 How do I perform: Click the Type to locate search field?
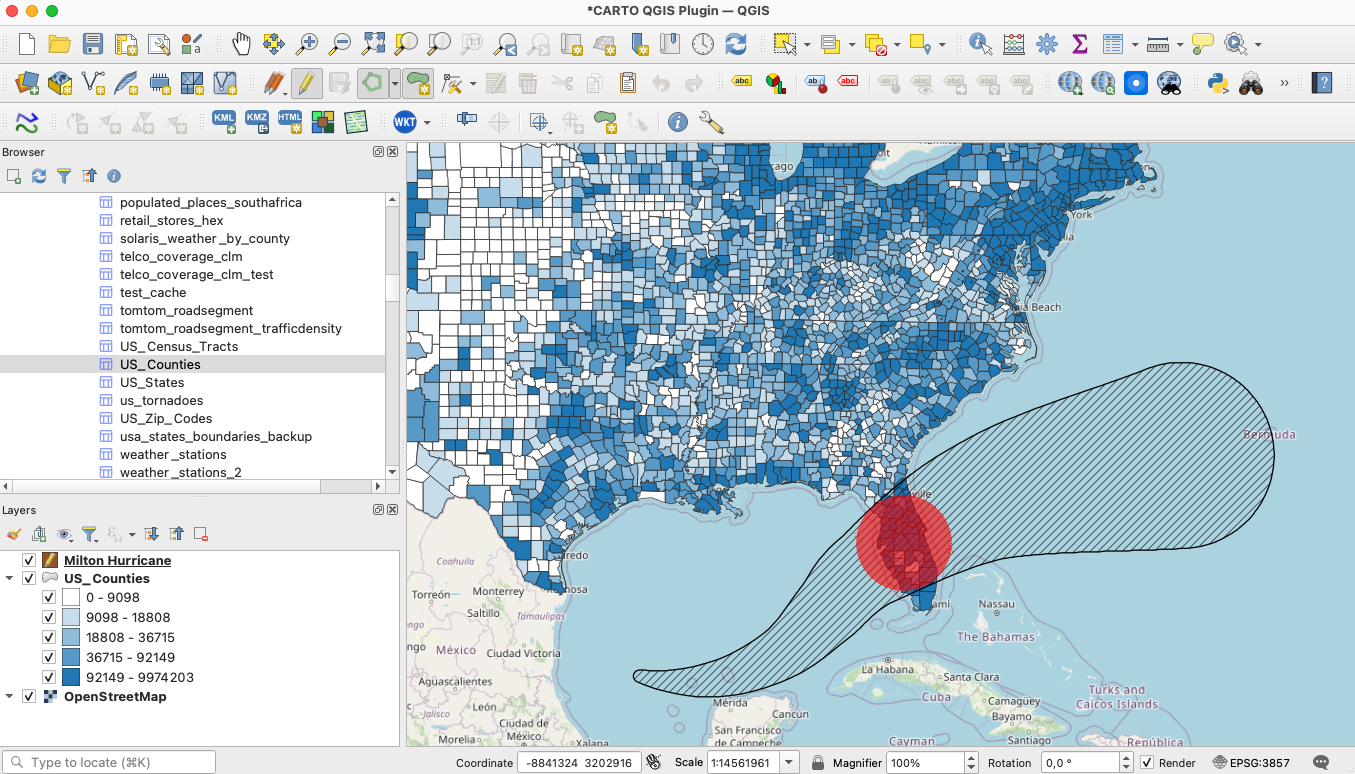click(110, 763)
